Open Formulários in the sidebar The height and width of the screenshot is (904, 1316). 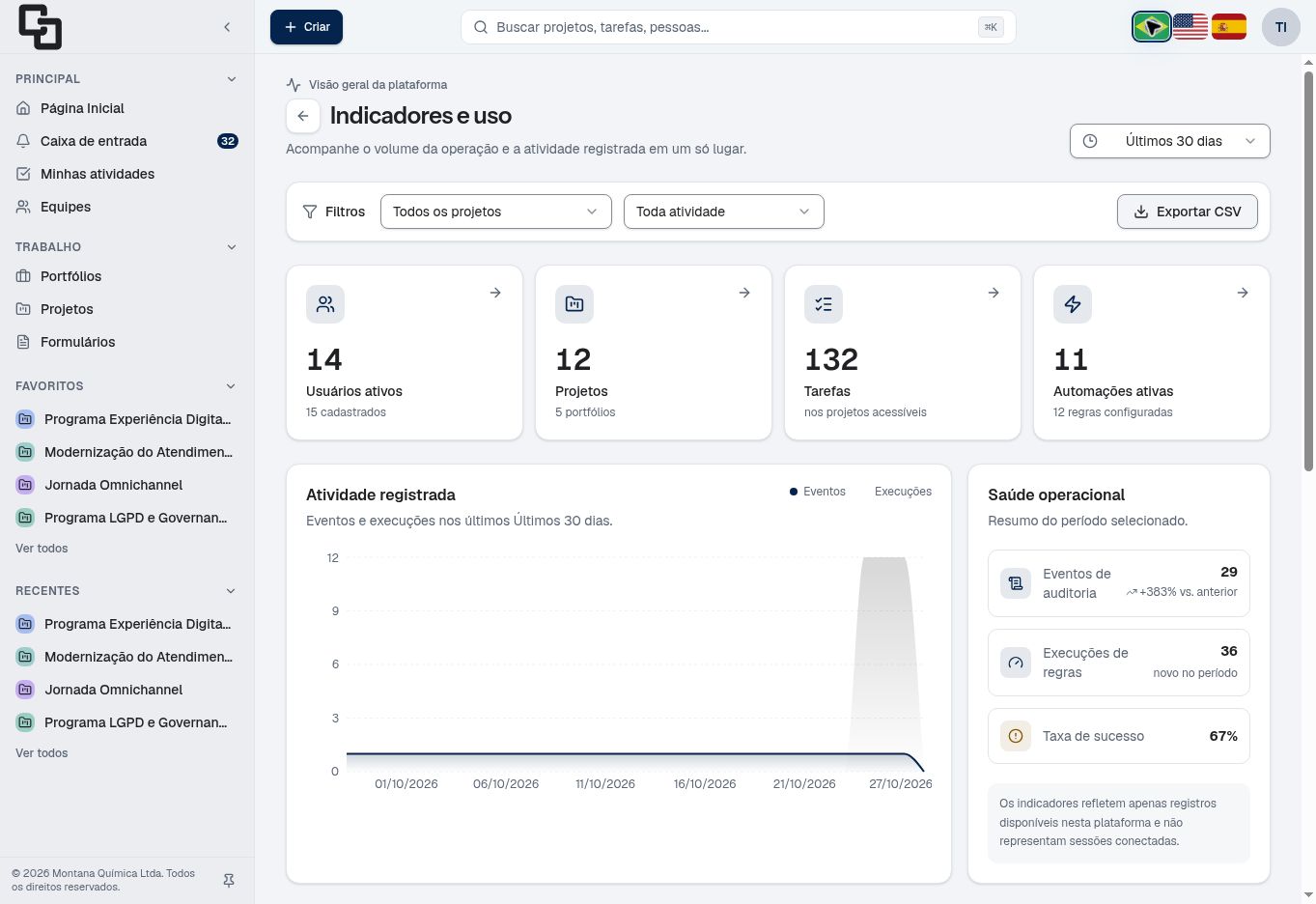point(126,342)
